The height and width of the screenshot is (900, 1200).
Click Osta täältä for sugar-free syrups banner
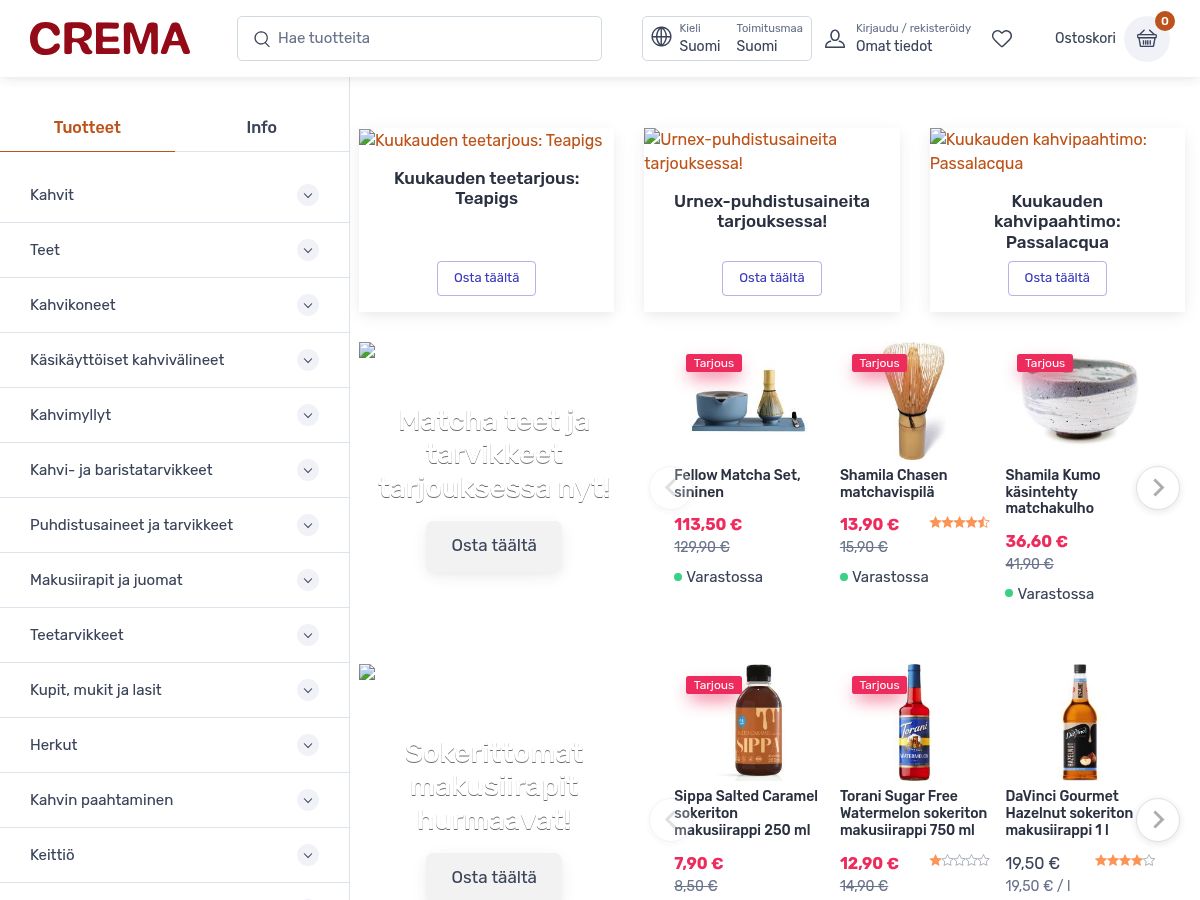pyautogui.click(x=494, y=878)
